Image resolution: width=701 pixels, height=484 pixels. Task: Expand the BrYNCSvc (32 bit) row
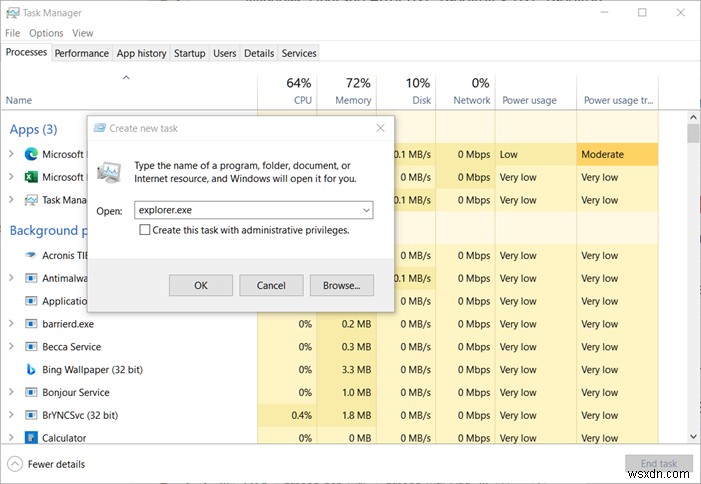coord(11,415)
